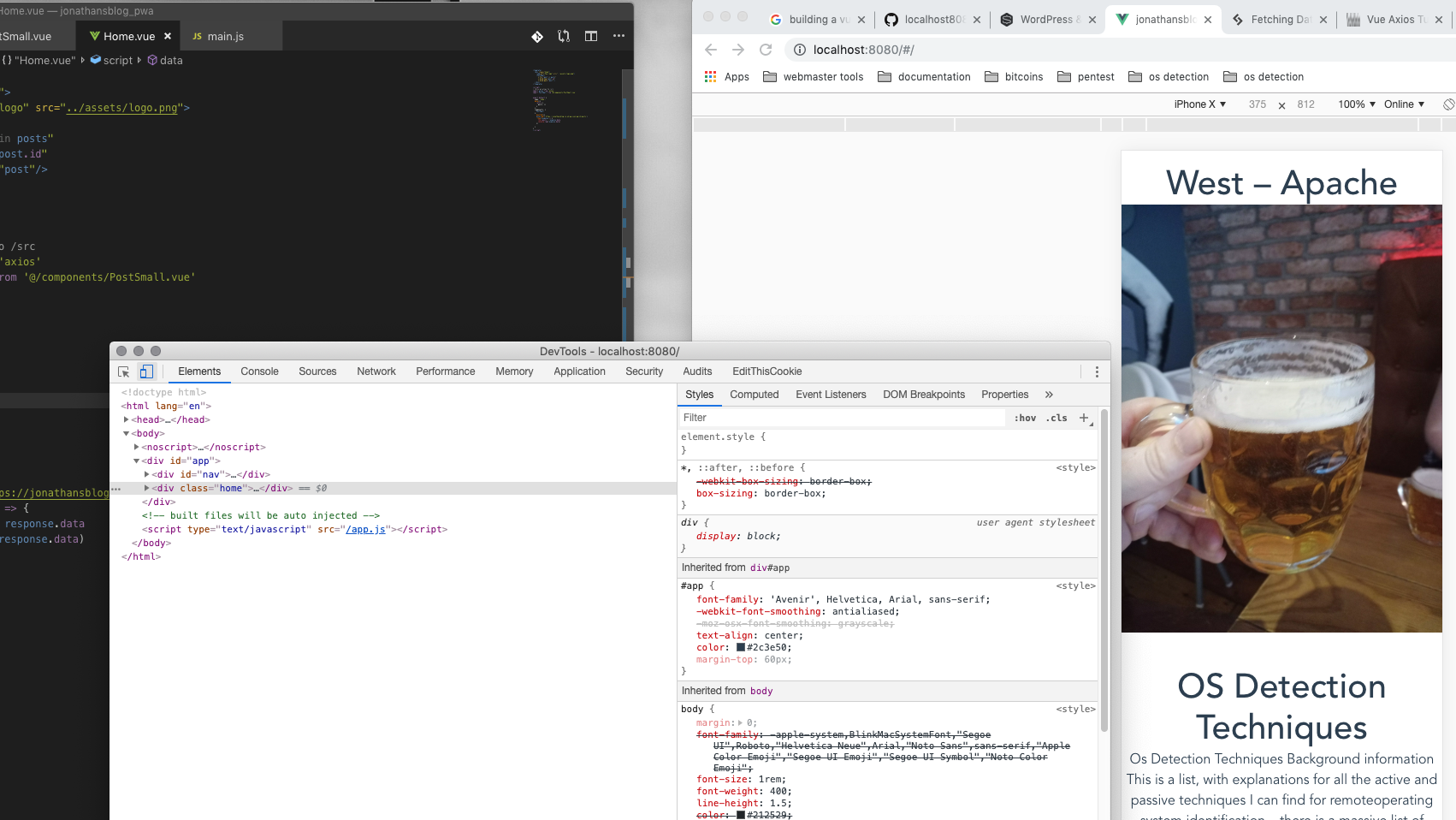Open the DevTools three-dot customize menu

(1097, 371)
